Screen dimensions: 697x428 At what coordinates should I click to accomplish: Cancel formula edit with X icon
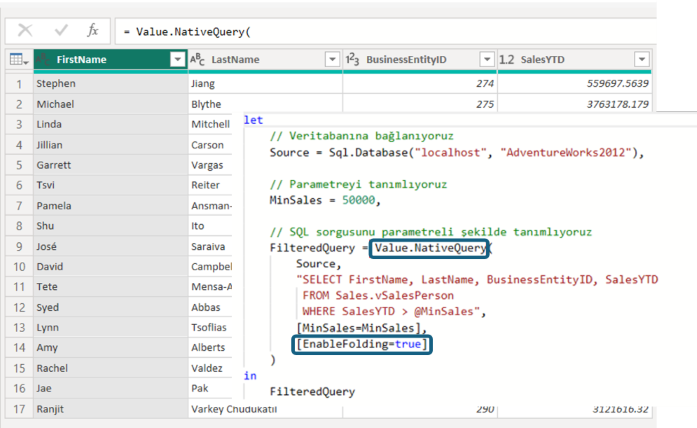tap(25, 31)
